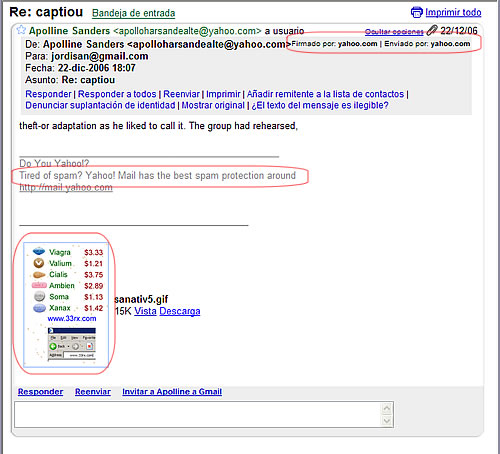Click the Imprimir link in options row
Image resolution: width=500 pixels, height=454 pixels.
(x=223, y=94)
